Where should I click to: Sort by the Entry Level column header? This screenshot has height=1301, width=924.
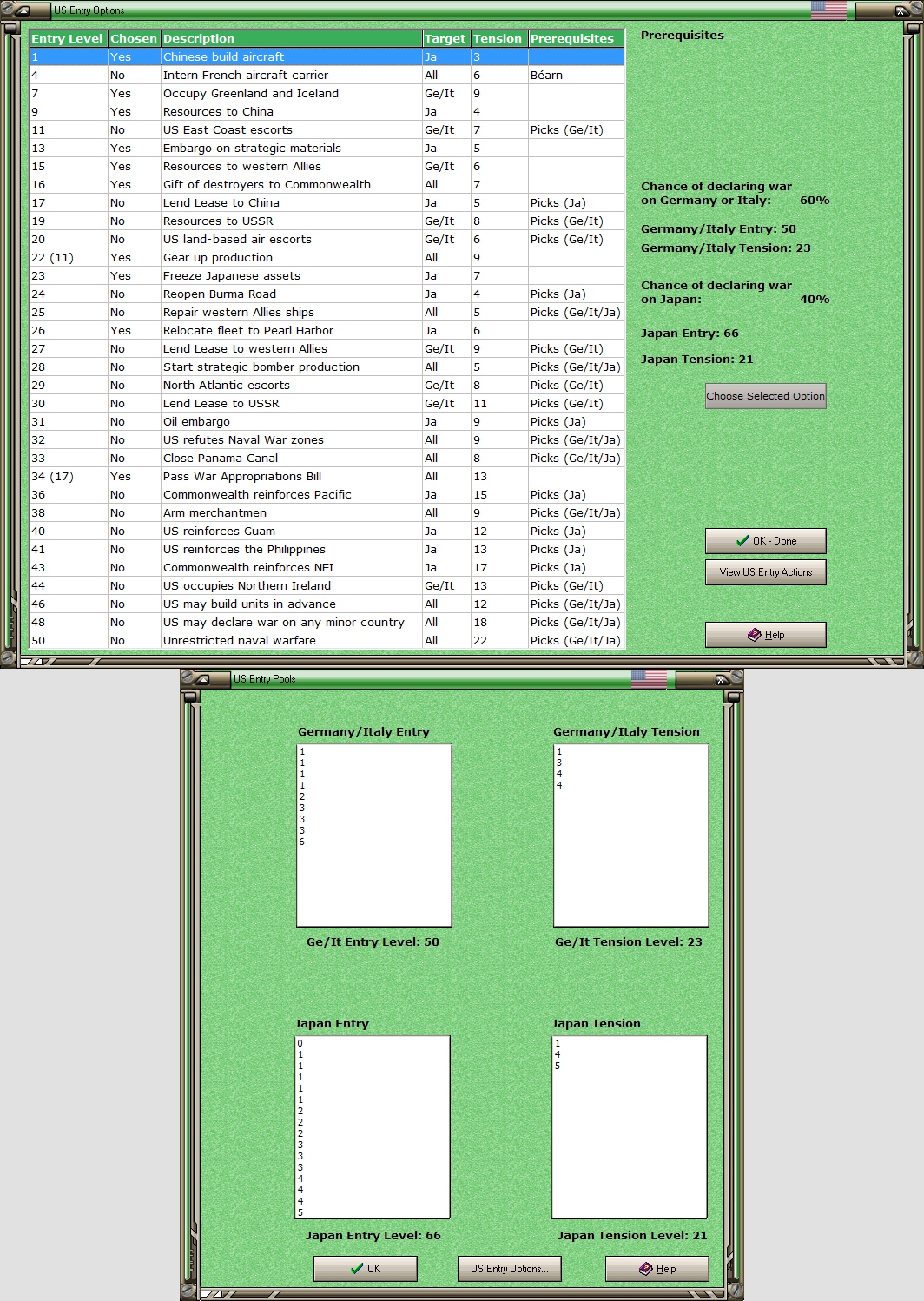click(68, 38)
